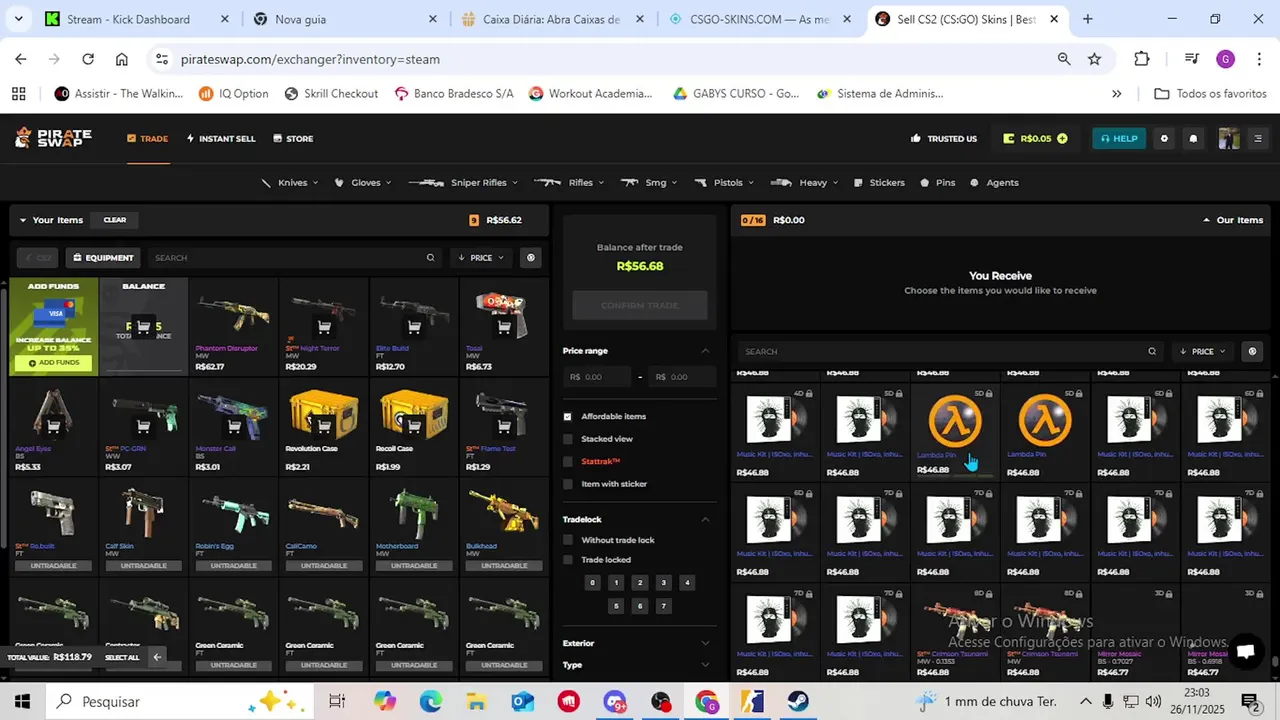1280x720 pixels.
Task: Click the search magnifier in Our Items
Action: coord(1152,351)
